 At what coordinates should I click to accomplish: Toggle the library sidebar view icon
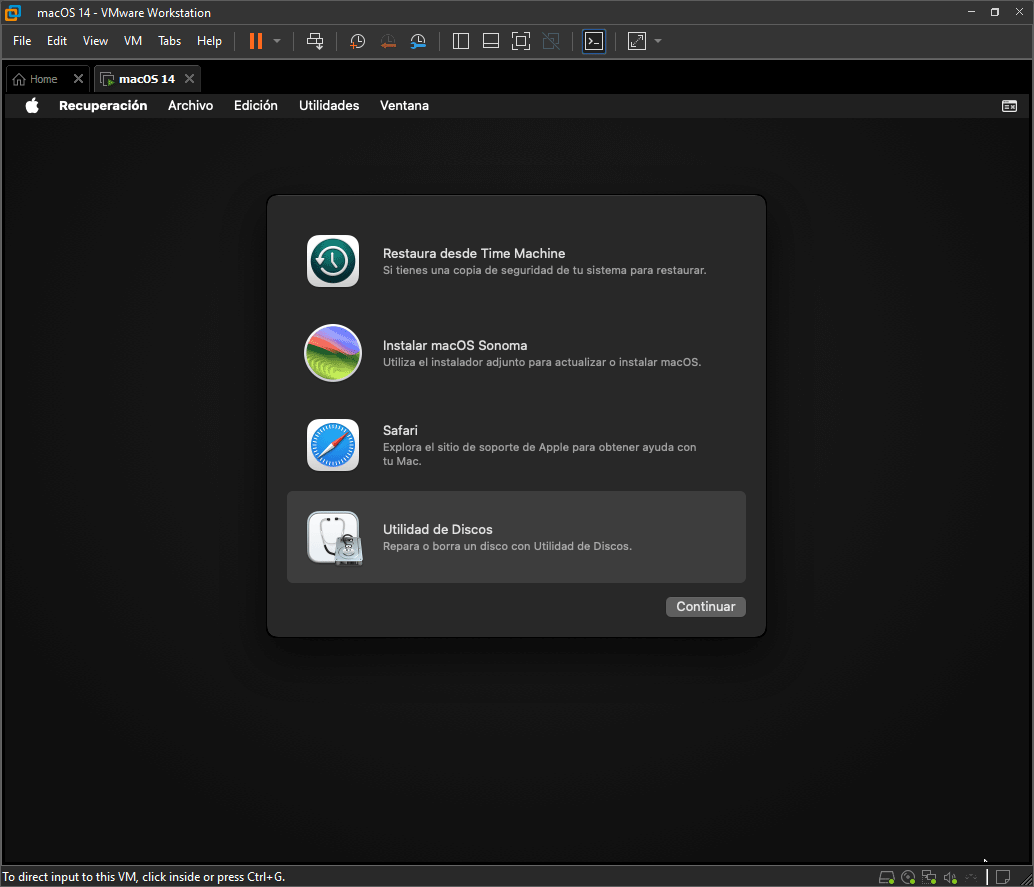click(x=461, y=41)
